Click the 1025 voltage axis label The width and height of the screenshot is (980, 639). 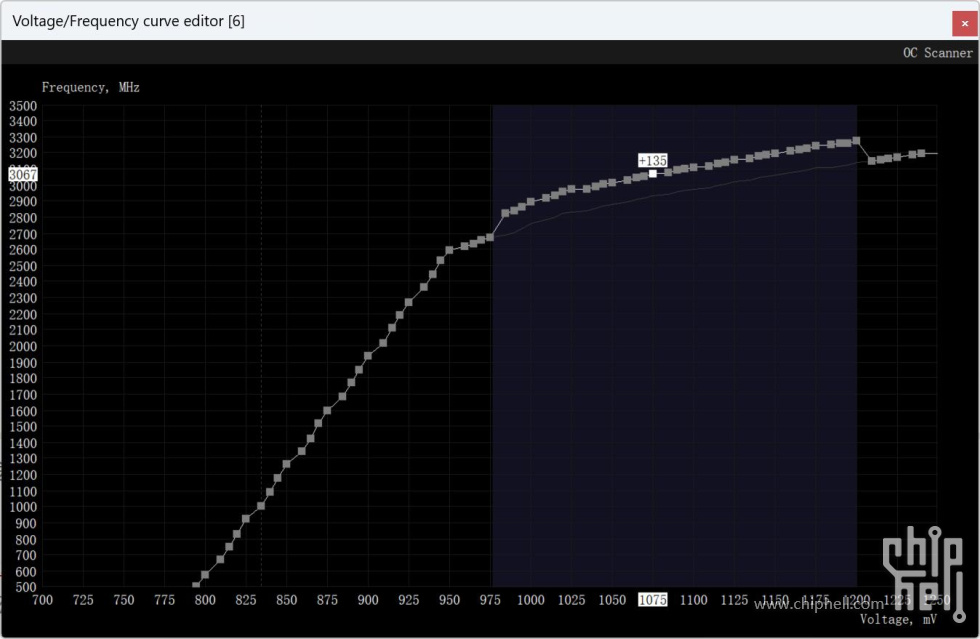[x=571, y=600]
